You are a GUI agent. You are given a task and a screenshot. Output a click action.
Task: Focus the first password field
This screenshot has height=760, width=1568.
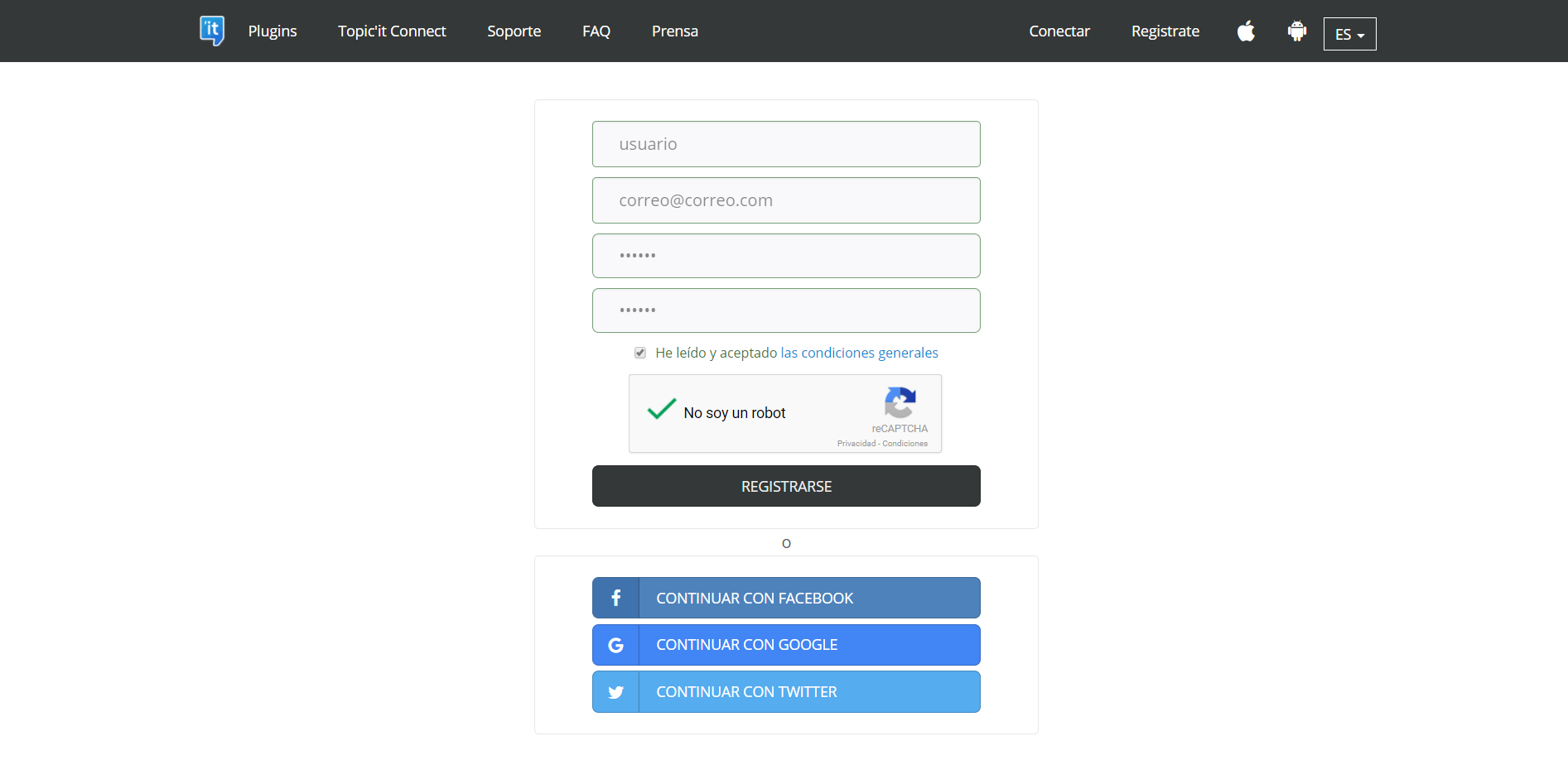click(786, 256)
